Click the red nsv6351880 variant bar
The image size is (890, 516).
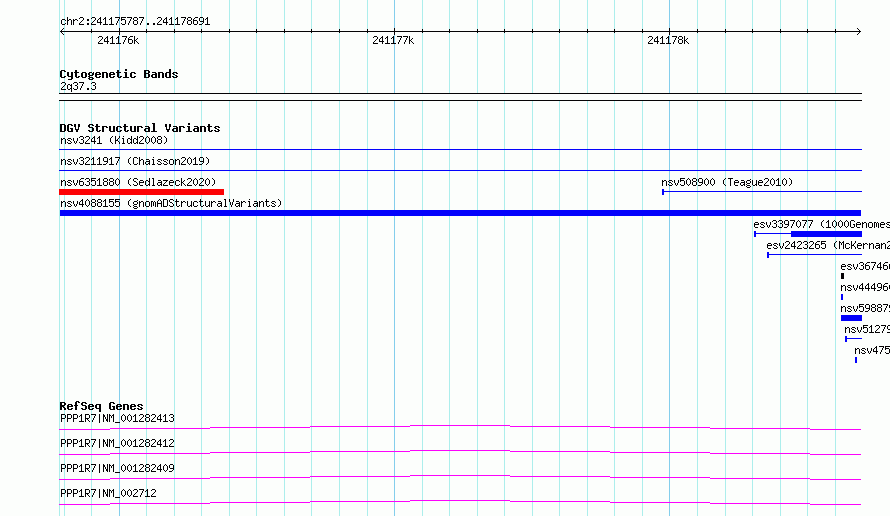141,192
